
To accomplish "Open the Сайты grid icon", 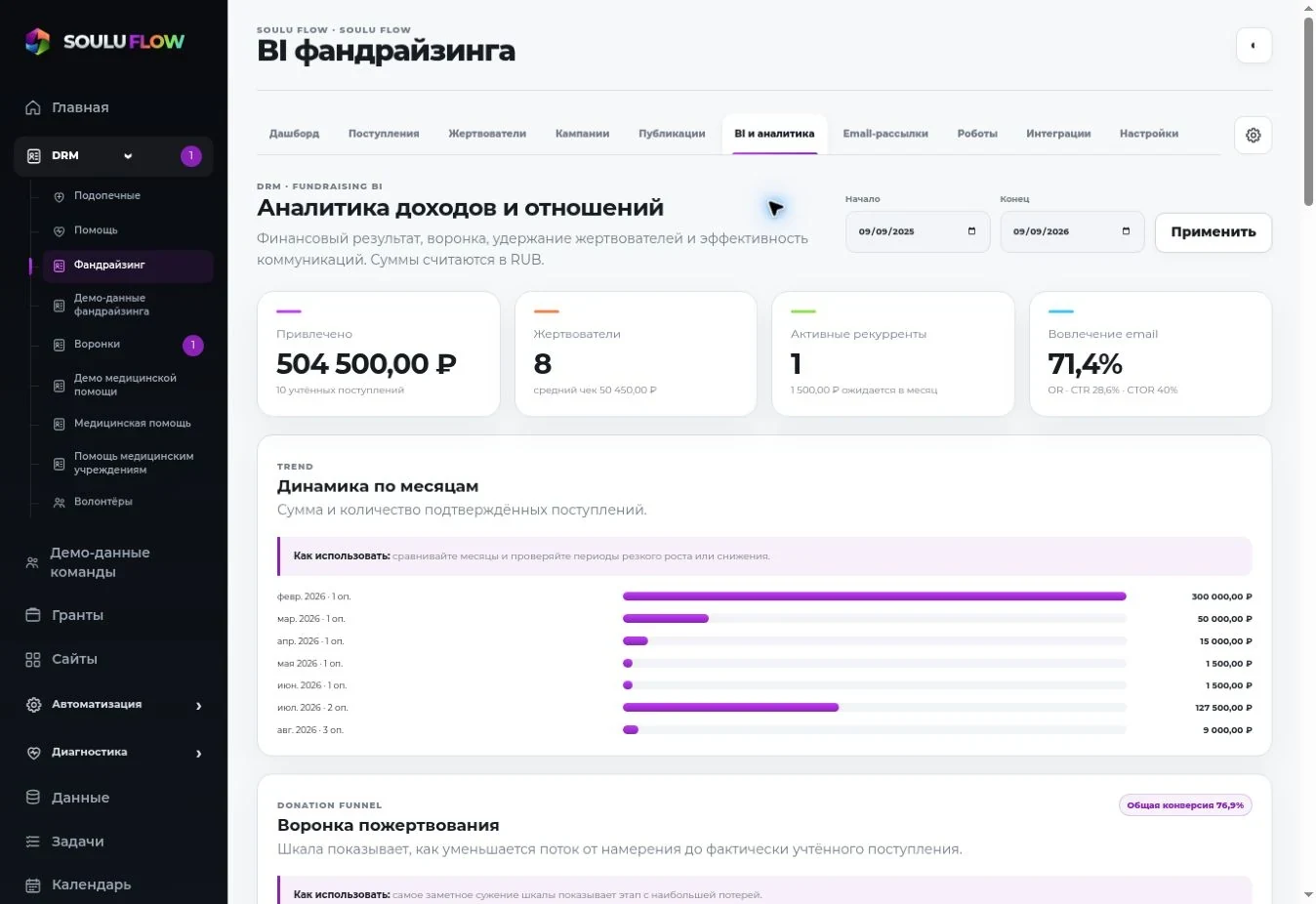I will pyautogui.click(x=33, y=659).
